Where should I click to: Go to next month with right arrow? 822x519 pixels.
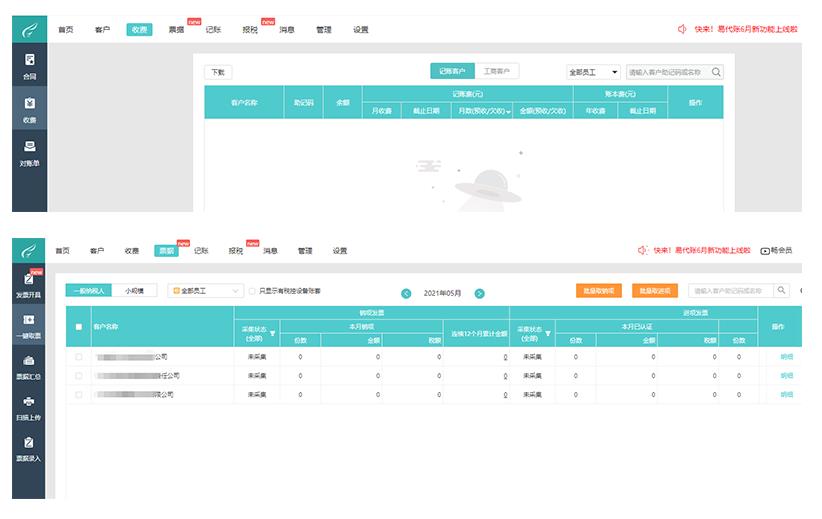pyautogui.click(x=479, y=294)
